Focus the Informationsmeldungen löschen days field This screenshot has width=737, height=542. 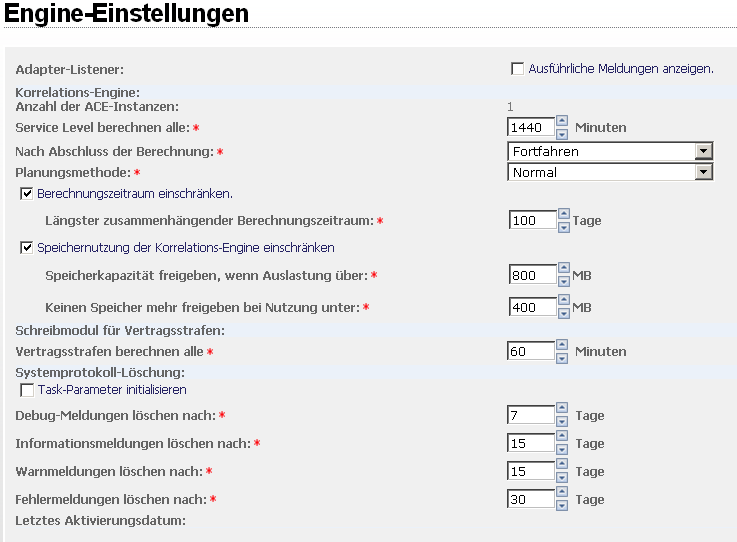pyautogui.click(x=532, y=443)
